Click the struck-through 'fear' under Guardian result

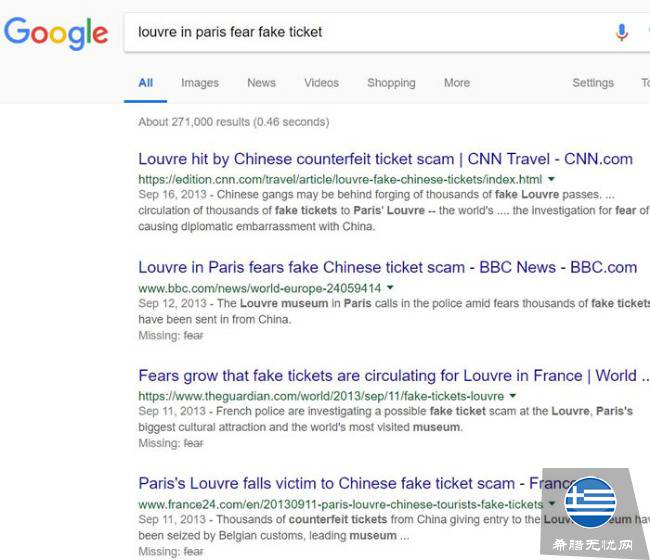pyautogui.click(x=193, y=443)
